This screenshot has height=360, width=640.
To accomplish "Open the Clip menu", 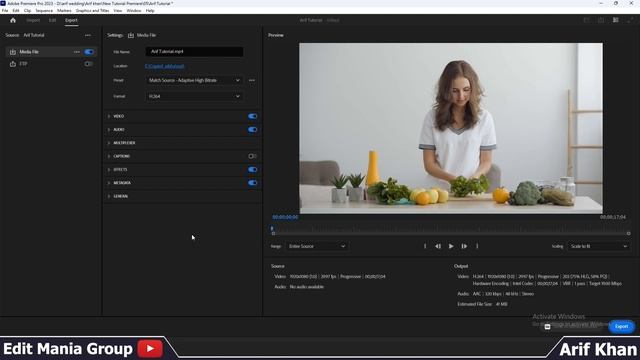I will pyautogui.click(x=27, y=11).
